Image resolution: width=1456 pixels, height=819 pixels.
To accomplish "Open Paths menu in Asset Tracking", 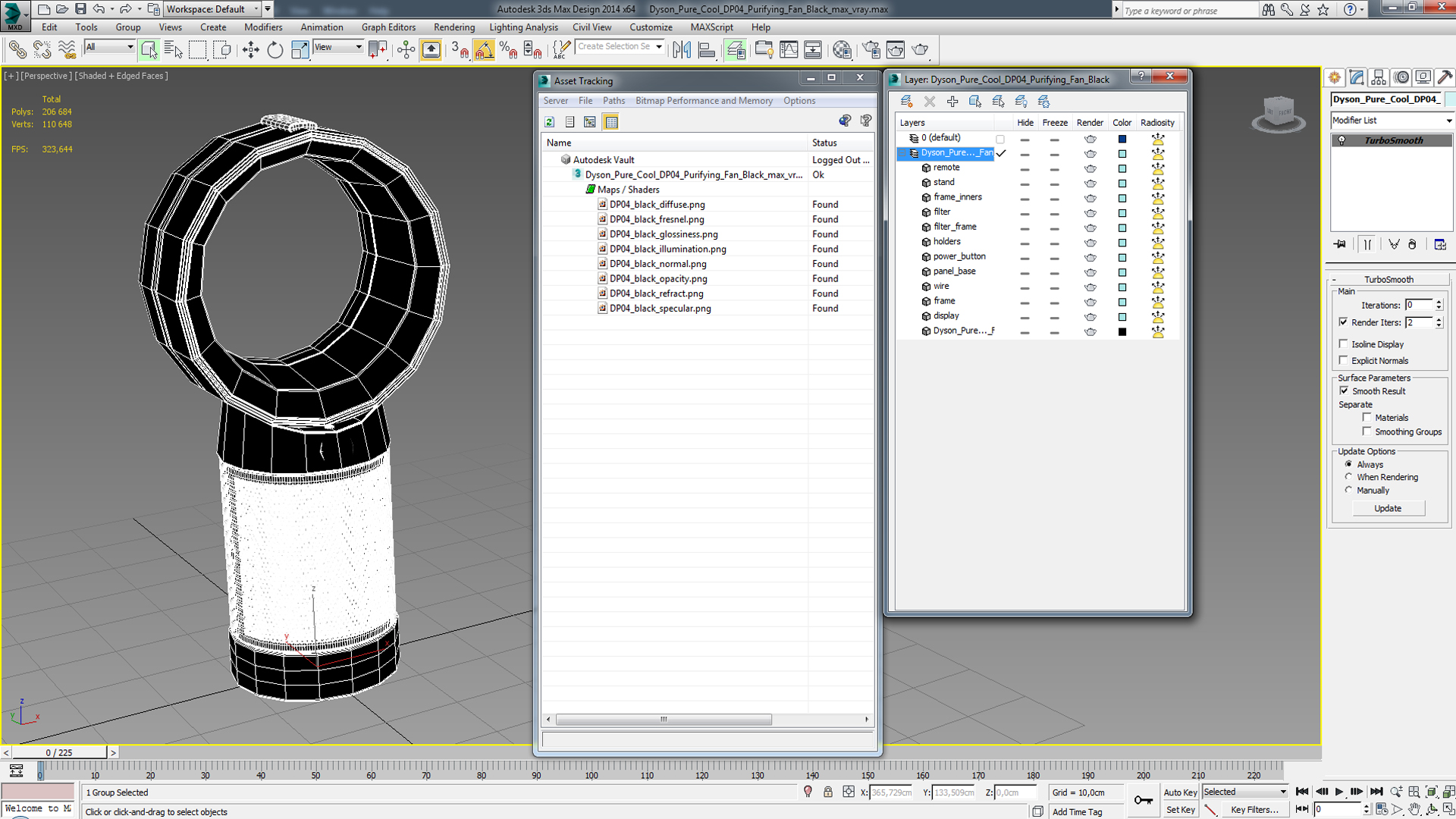I will (613, 101).
